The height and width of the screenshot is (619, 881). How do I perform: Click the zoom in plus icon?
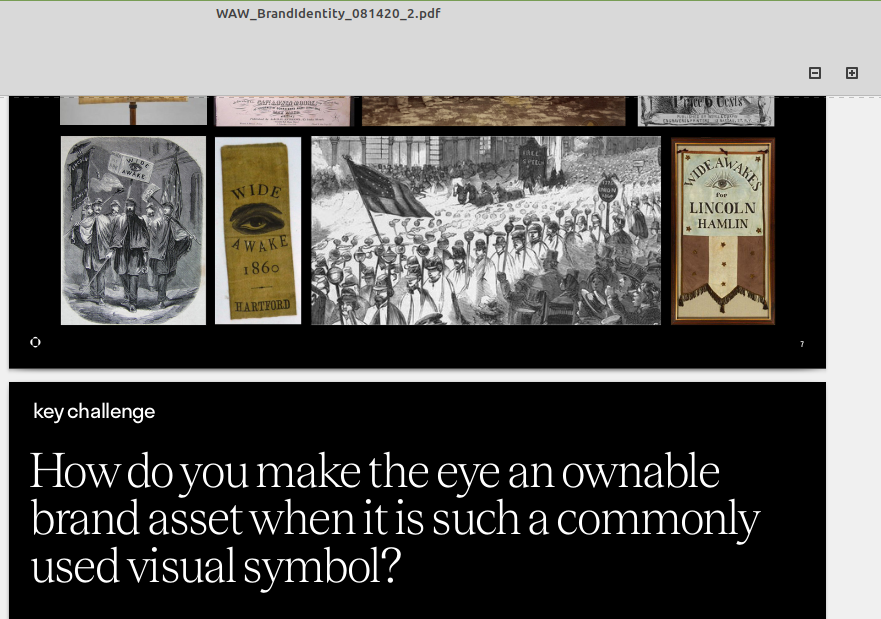pos(852,73)
